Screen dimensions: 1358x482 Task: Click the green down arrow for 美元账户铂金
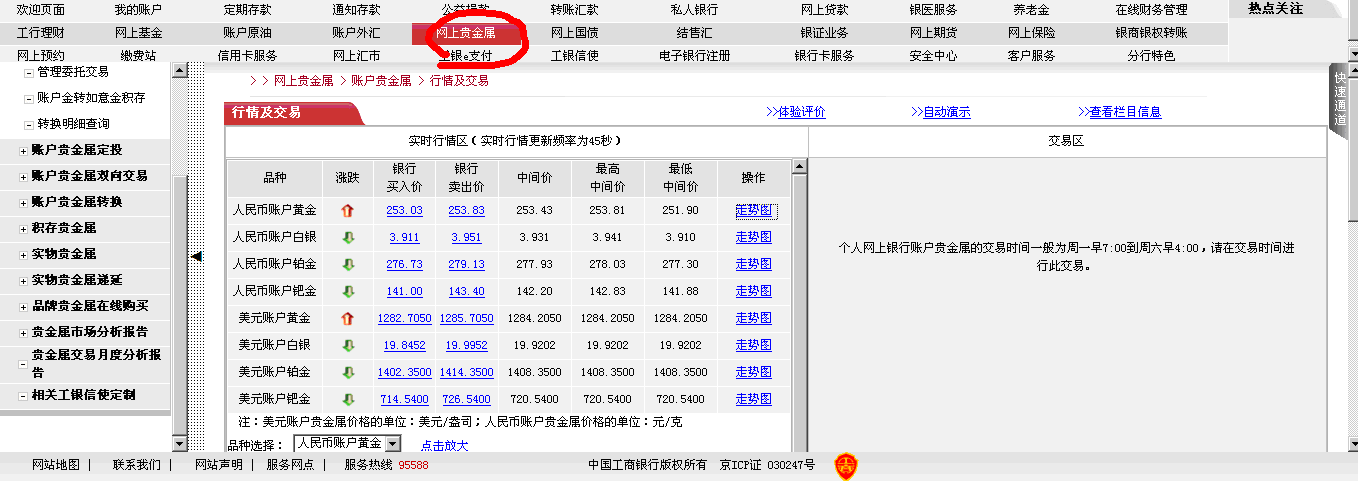(348, 373)
